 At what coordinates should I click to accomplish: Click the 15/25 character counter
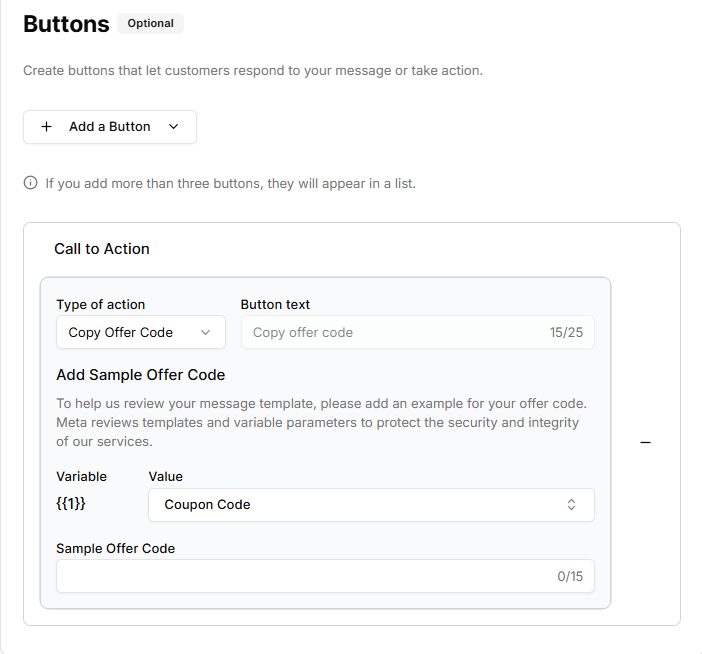coord(566,332)
